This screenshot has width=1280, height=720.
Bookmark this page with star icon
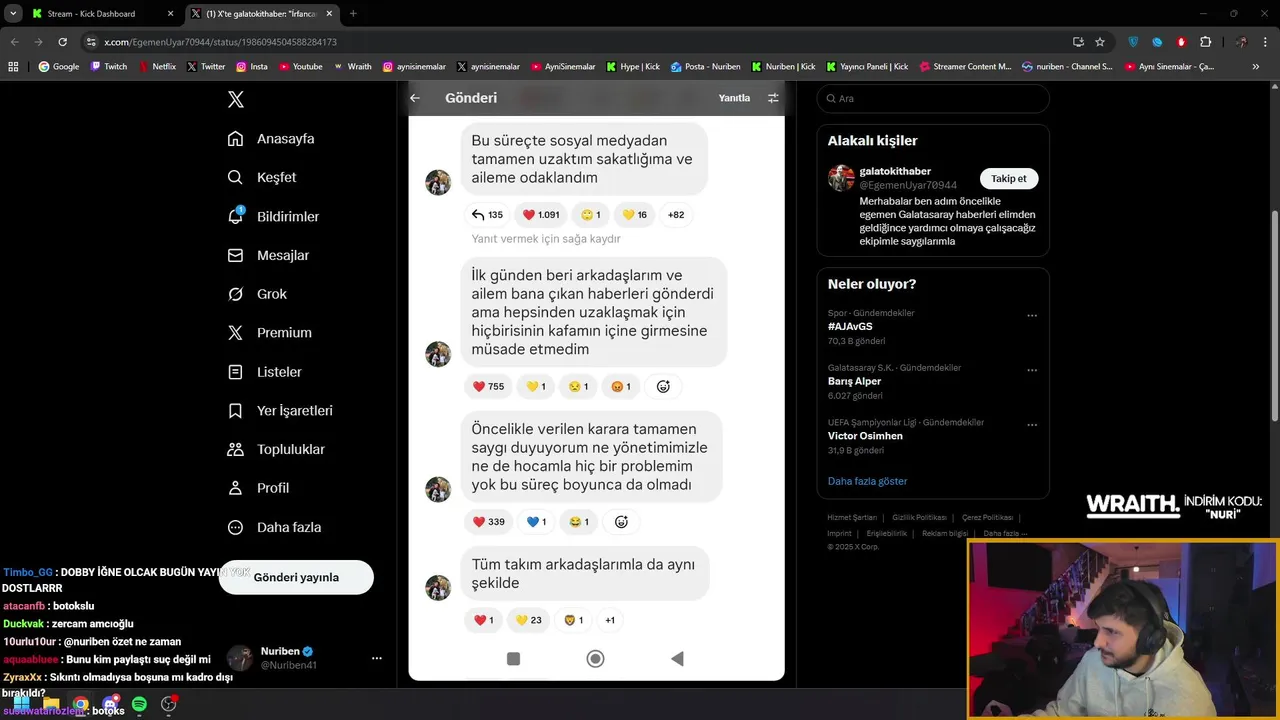click(x=1100, y=42)
